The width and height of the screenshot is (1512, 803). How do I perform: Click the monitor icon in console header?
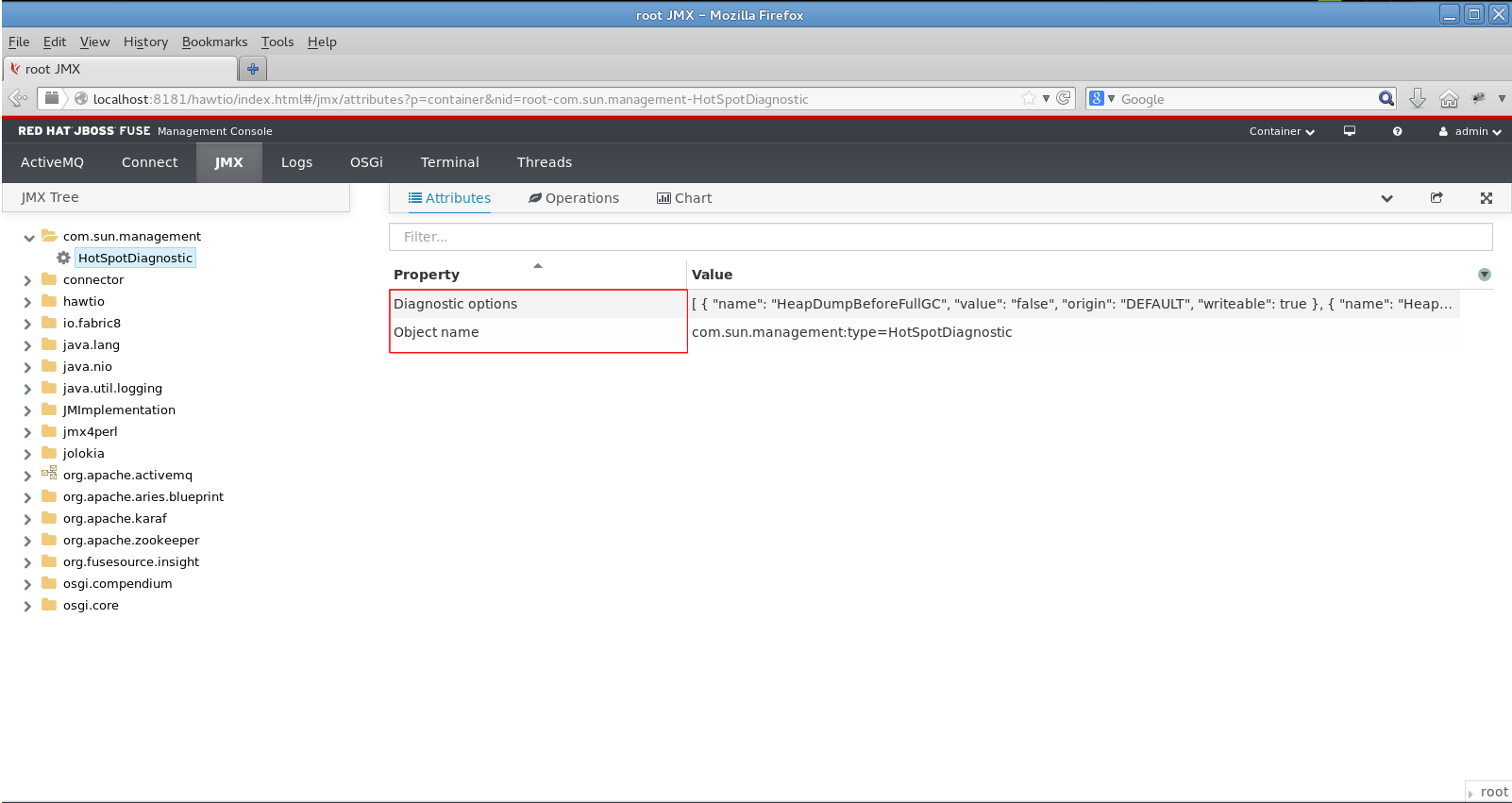tap(1350, 131)
